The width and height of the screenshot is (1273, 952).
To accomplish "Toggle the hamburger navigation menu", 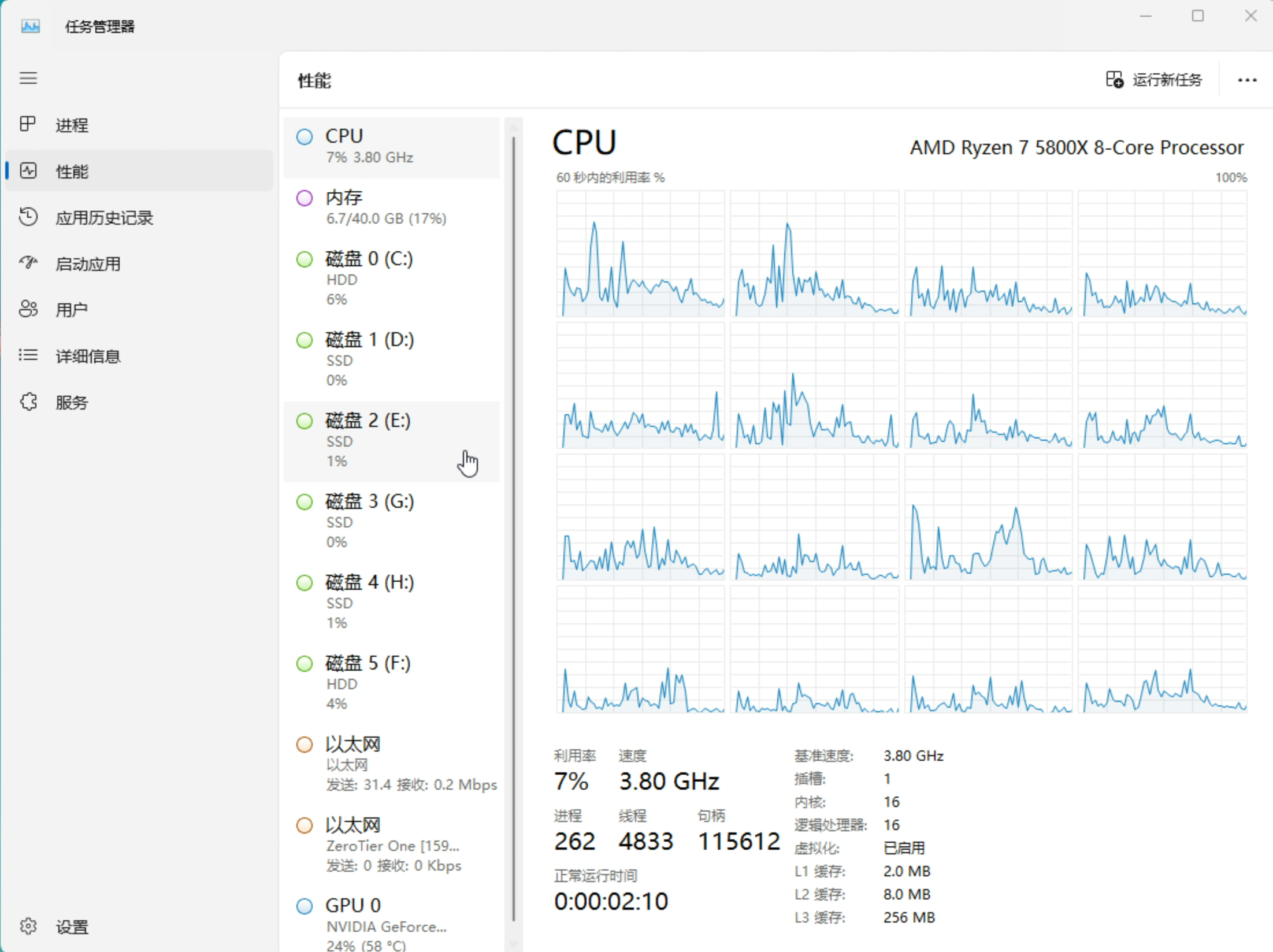I will [x=28, y=78].
